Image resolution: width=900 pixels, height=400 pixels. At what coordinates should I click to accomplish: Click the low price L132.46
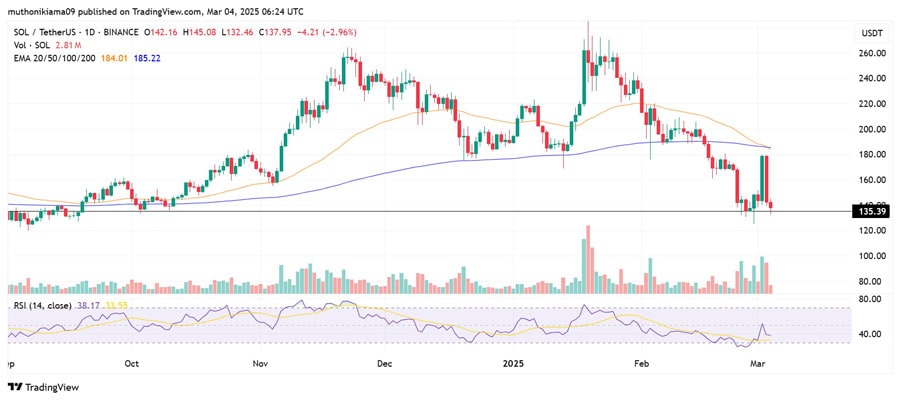coord(238,33)
